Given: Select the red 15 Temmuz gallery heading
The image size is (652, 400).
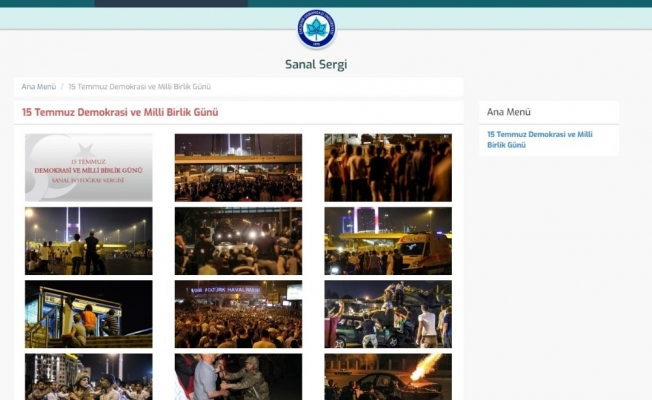Looking at the screenshot, I should 120,112.
